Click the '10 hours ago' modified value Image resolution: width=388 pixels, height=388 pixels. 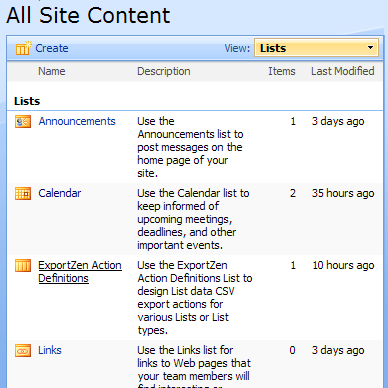pos(343,265)
